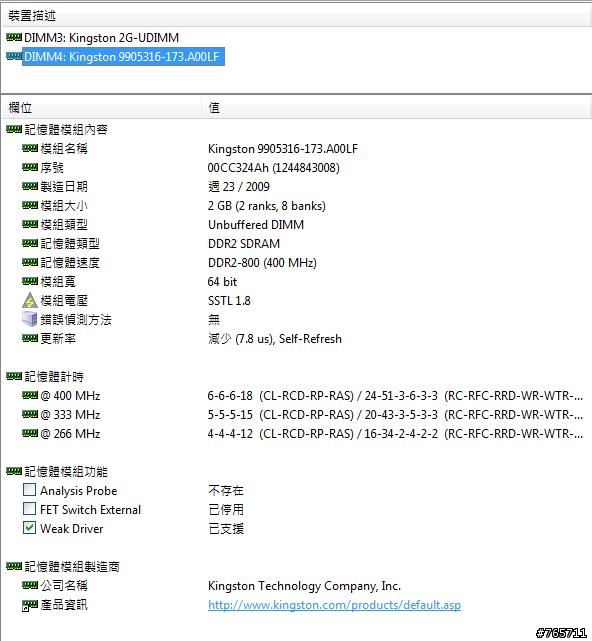Click the 產品資訊 link icon
The width and height of the screenshot is (592, 641).
(x=30, y=605)
